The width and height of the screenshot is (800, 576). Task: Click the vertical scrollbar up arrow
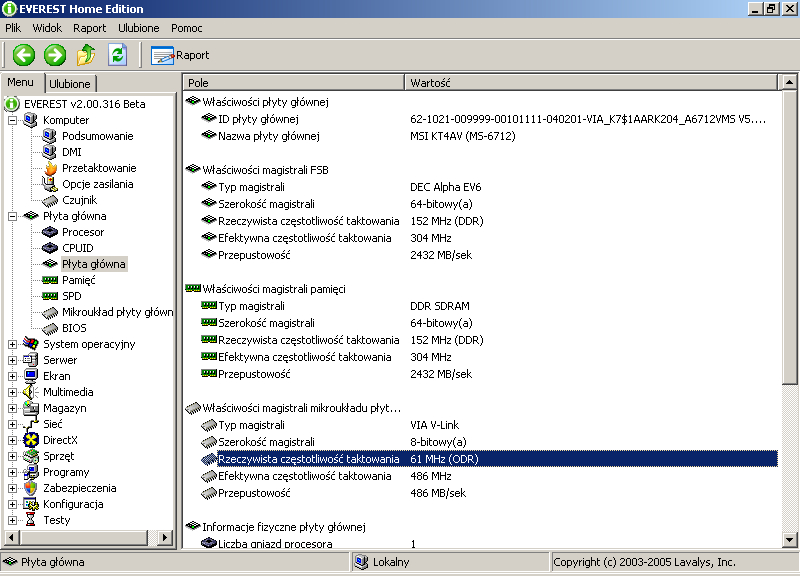[789, 82]
